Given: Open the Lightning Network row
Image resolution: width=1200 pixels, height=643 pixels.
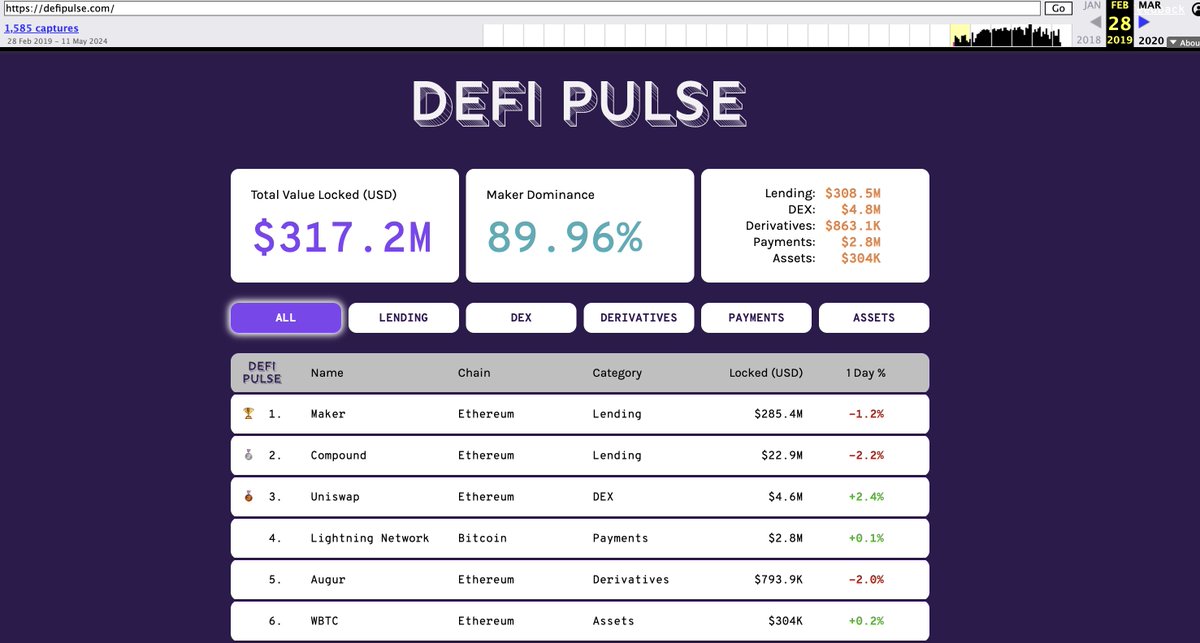Looking at the screenshot, I should tap(580, 538).
